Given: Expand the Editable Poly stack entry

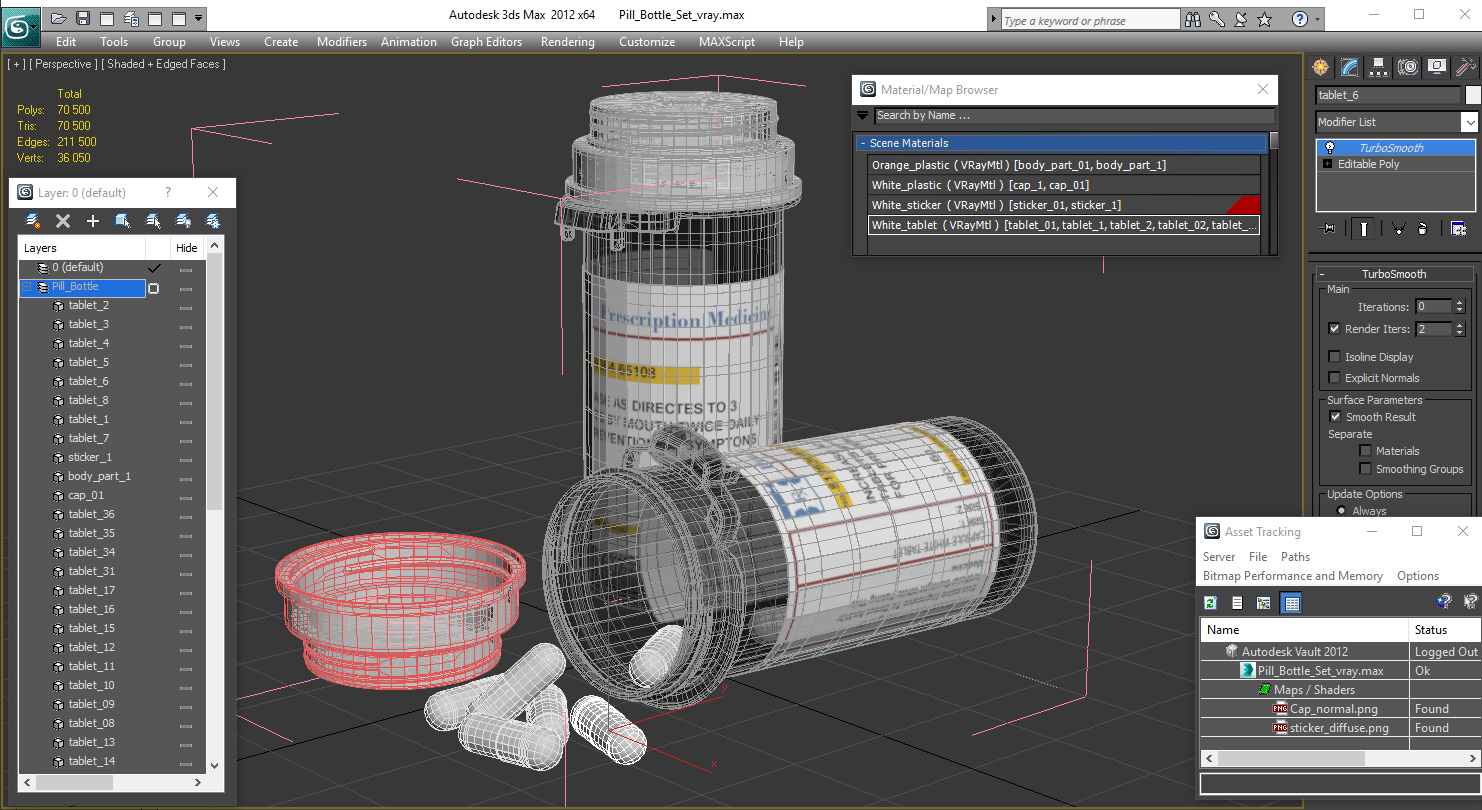Looking at the screenshot, I should (1328, 164).
